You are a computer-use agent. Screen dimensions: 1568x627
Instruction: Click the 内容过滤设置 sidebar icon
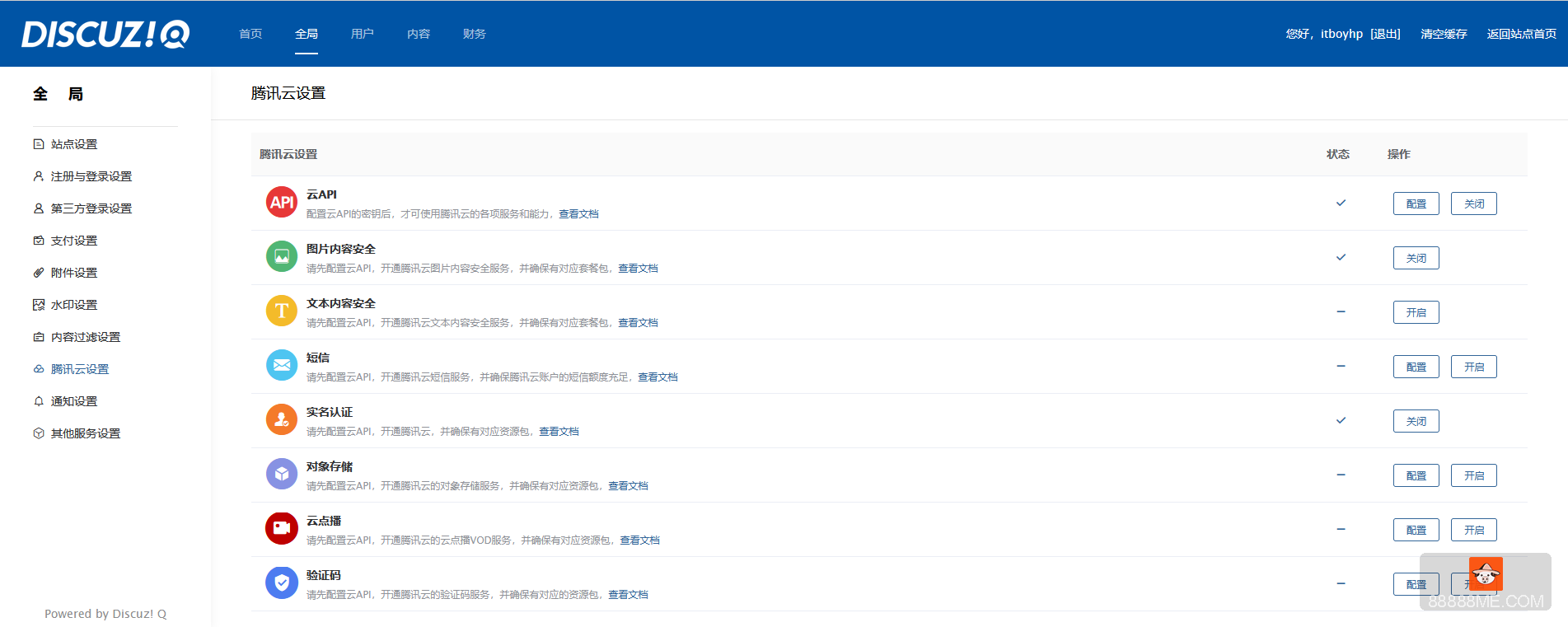click(x=39, y=337)
